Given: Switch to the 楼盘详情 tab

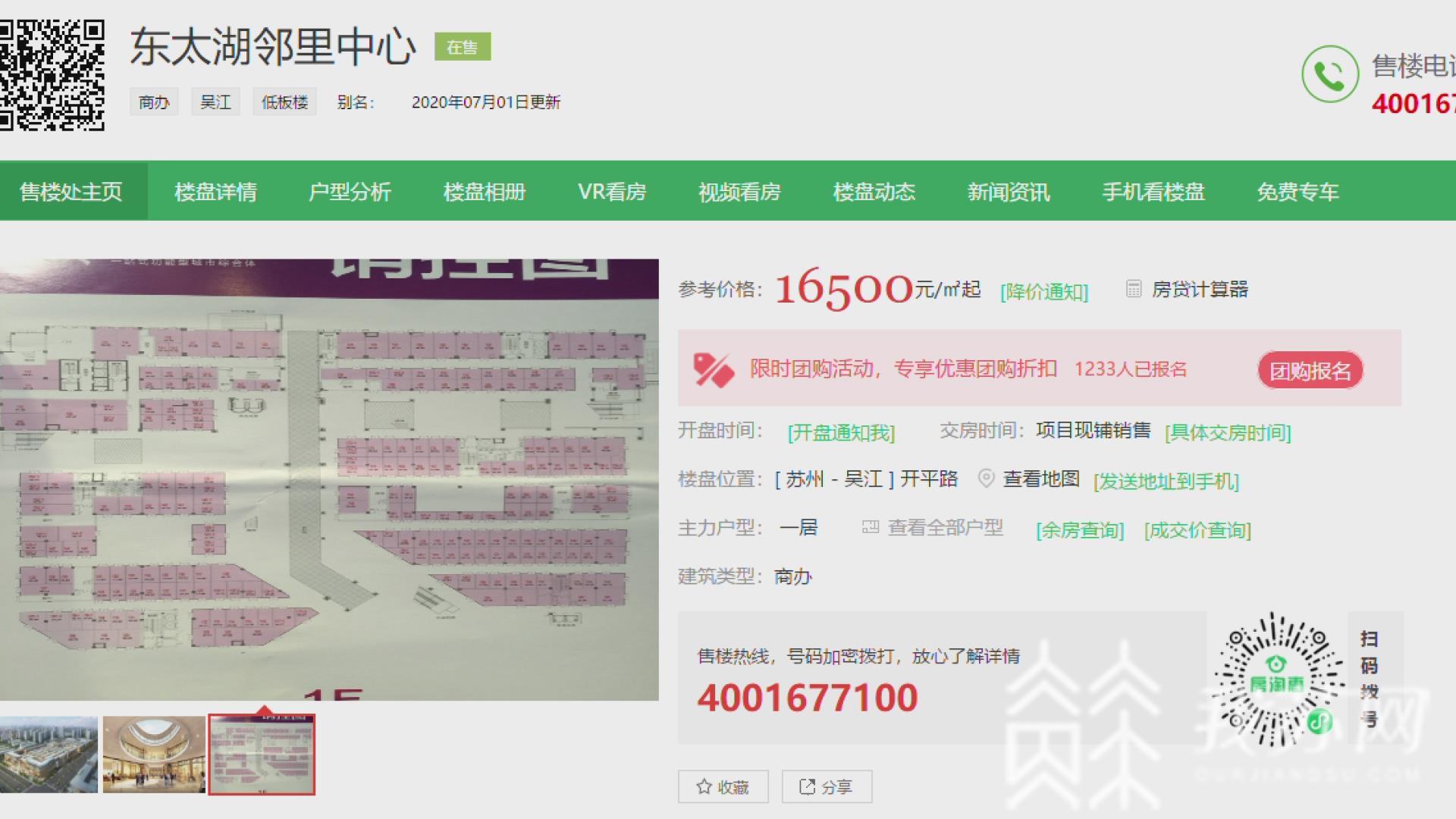Looking at the screenshot, I should point(215,192).
